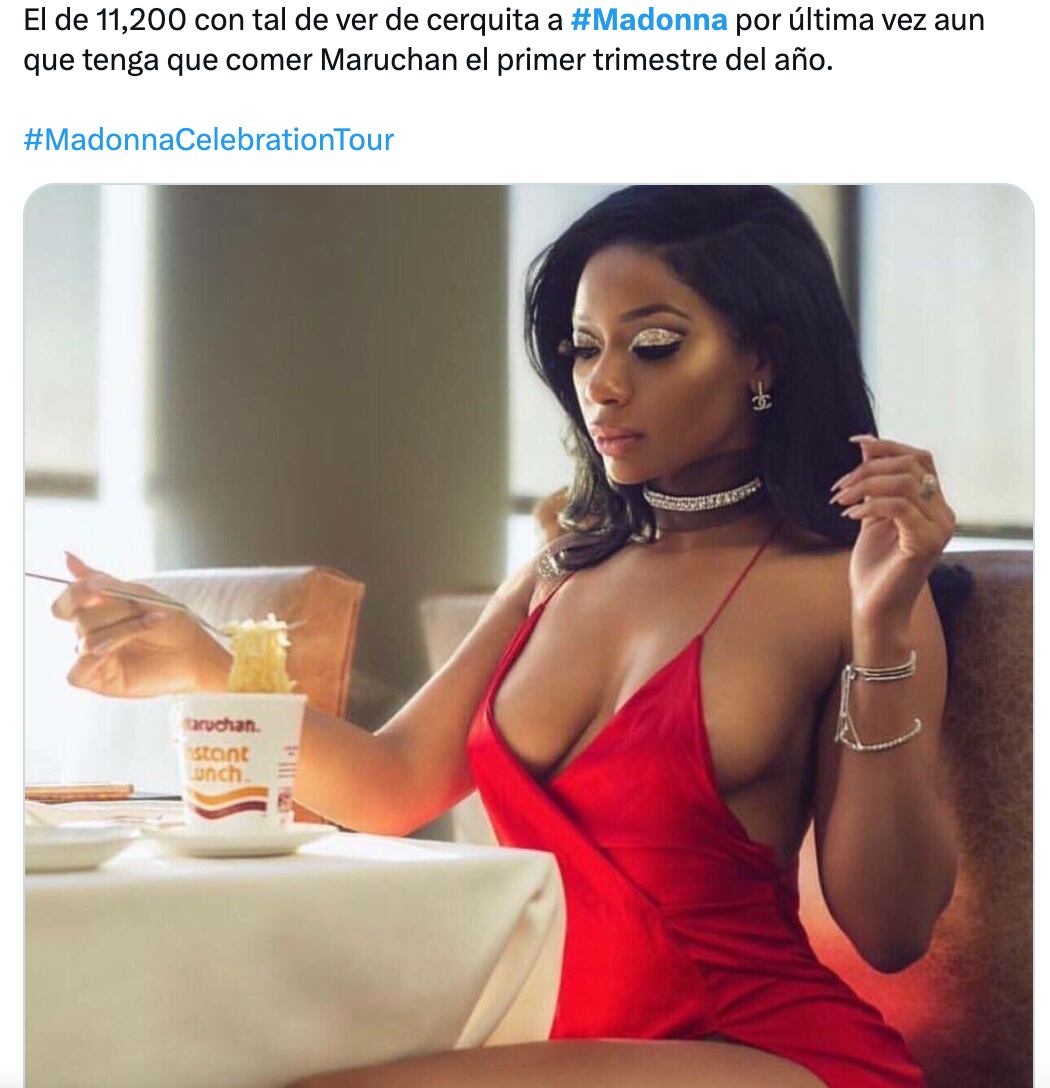Open the #MadonnaCelebrationTour hashtag
Screen dimensions: 1050x1088
click(x=209, y=139)
